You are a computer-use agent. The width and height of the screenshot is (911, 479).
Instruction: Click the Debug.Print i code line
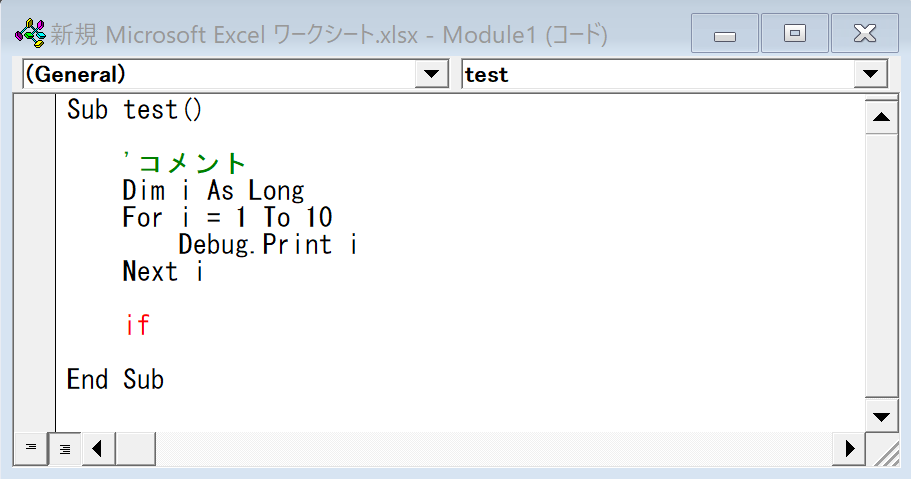pos(267,244)
